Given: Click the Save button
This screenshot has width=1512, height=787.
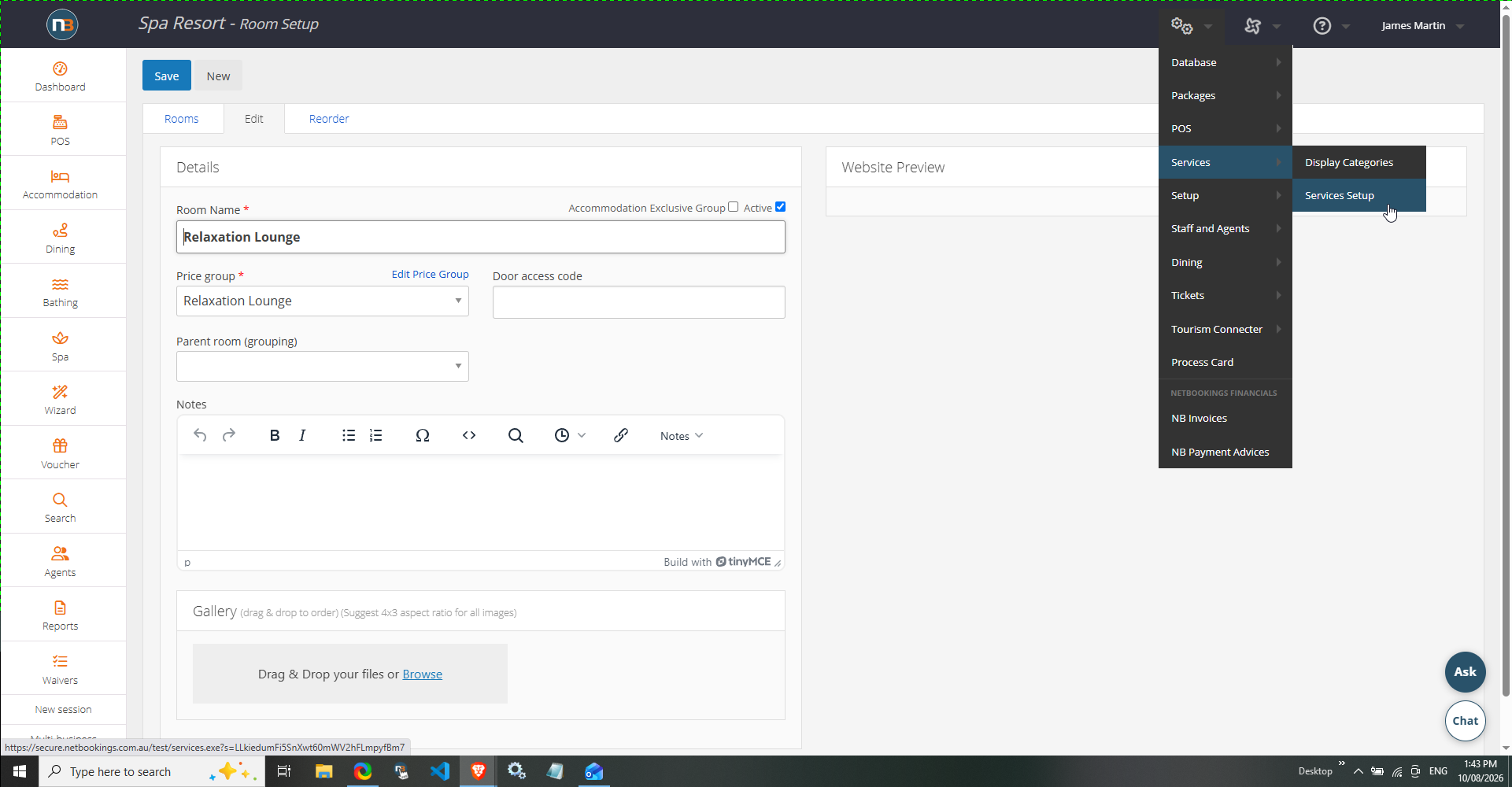Looking at the screenshot, I should click(167, 76).
